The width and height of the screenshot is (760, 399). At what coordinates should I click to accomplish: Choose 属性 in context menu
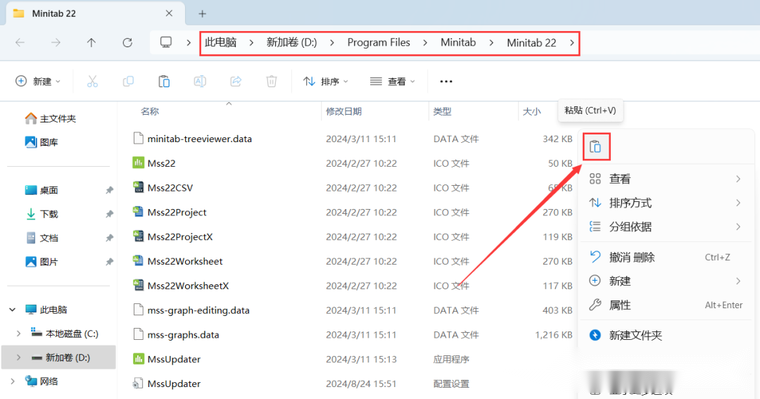click(x=665, y=305)
